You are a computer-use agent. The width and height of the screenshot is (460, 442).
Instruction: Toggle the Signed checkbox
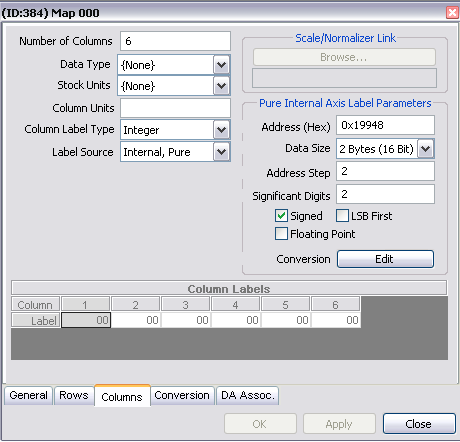[x=281, y=216]
